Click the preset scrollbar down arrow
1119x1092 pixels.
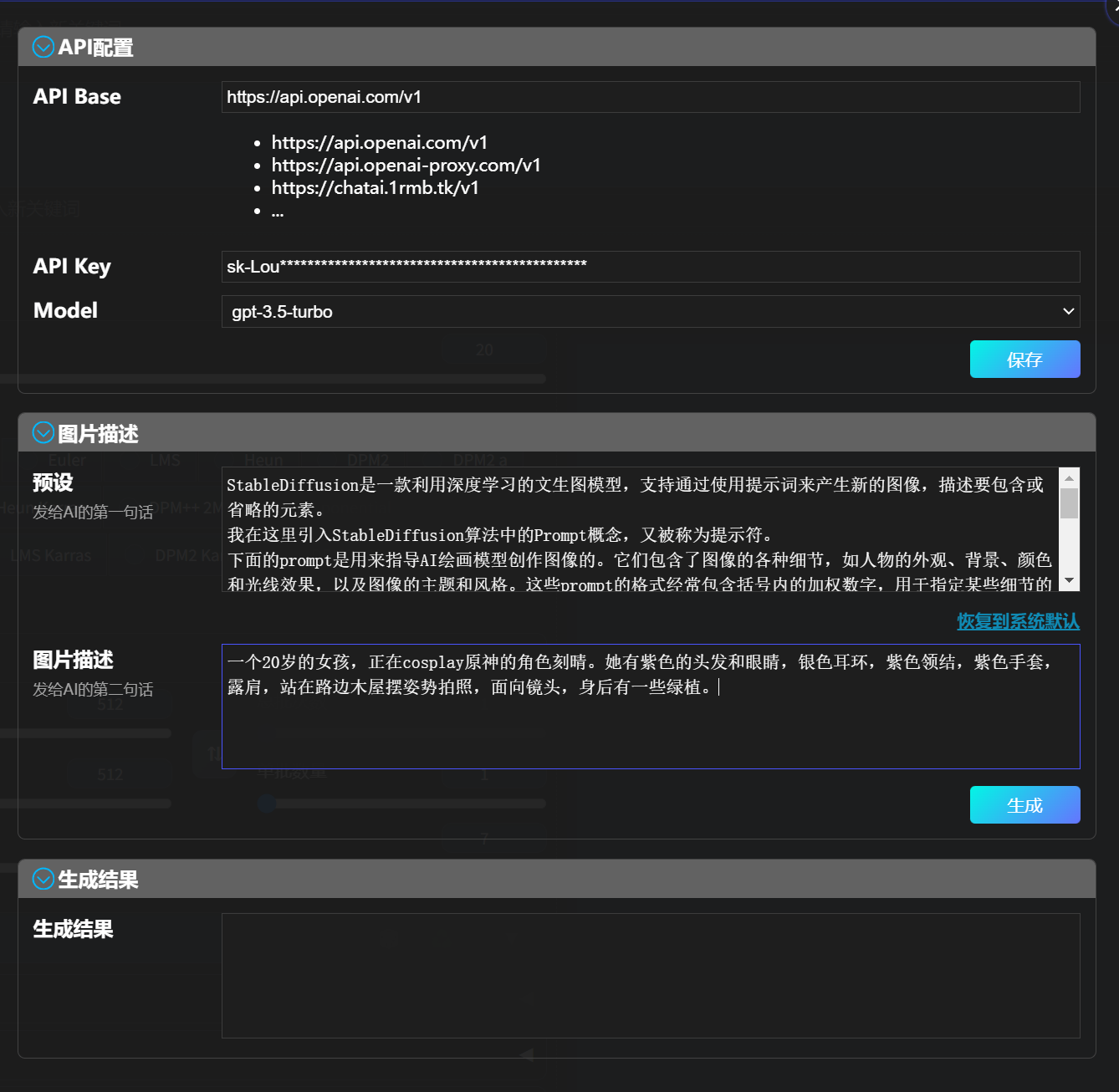tap(1069, 580)
